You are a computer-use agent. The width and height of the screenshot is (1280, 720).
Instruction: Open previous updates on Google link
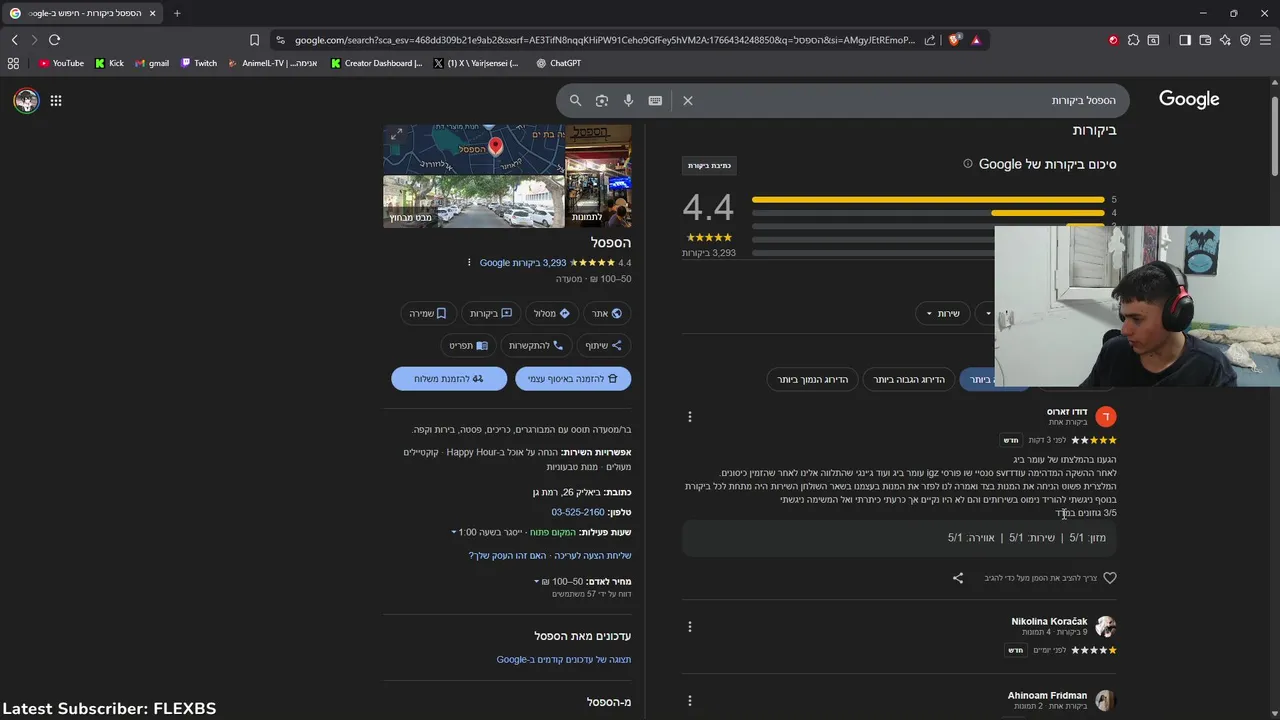pyautogui.click(x=564, y=660)
